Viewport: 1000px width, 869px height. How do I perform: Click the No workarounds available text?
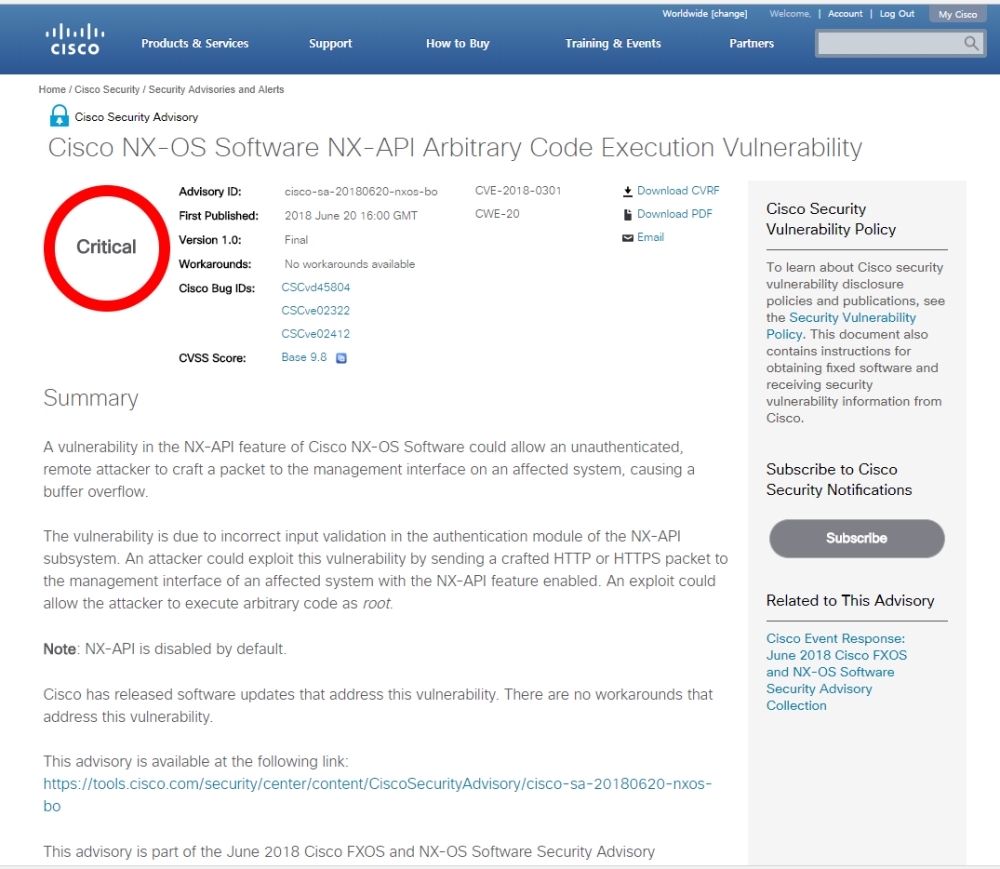click(349, 264)
